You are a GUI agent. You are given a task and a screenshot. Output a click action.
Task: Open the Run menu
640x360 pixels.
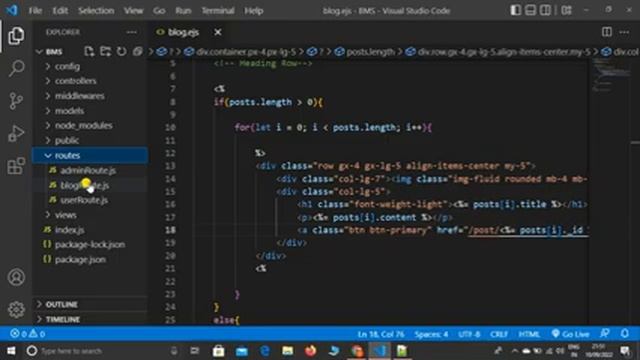[183, 11]
